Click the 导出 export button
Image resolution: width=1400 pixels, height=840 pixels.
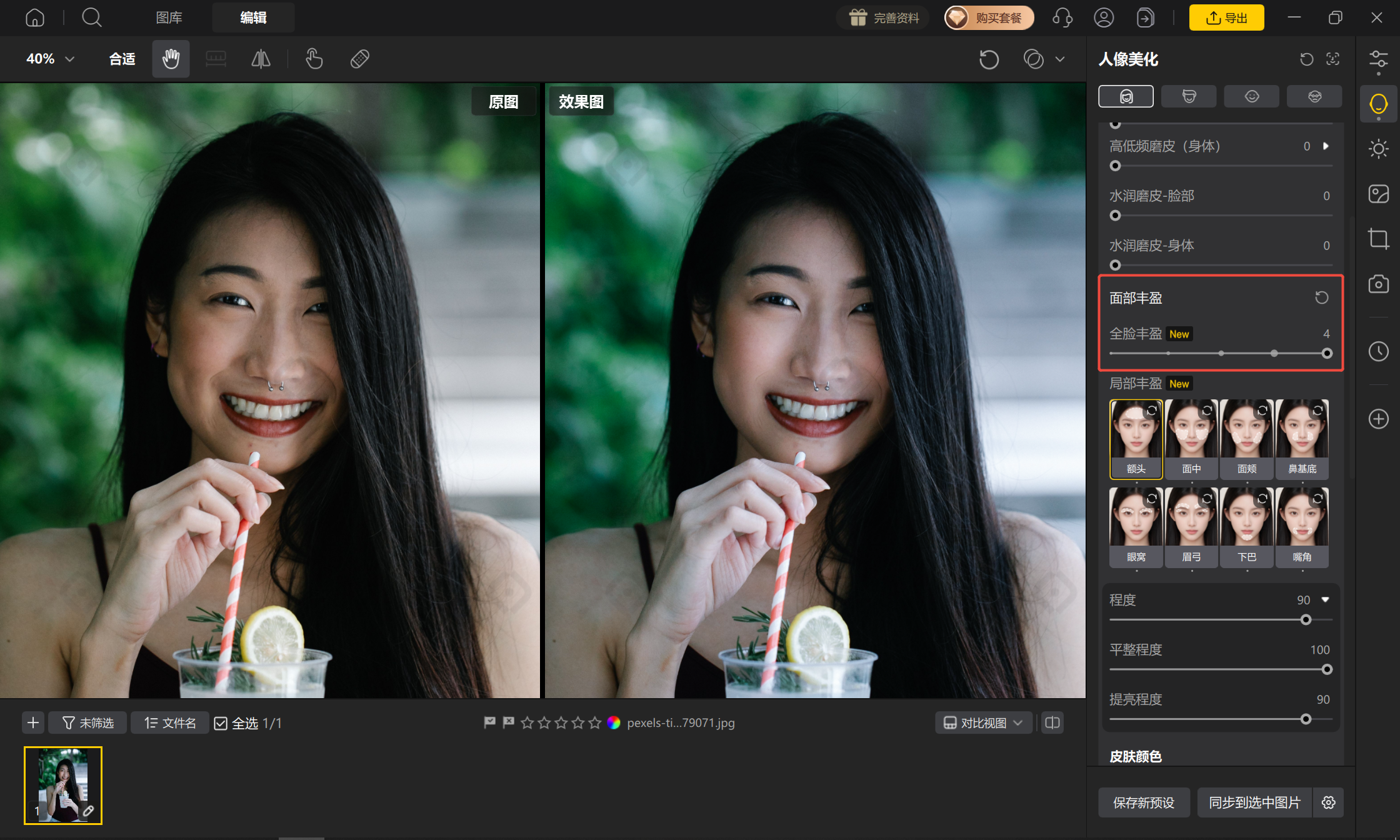point(1226,17)
